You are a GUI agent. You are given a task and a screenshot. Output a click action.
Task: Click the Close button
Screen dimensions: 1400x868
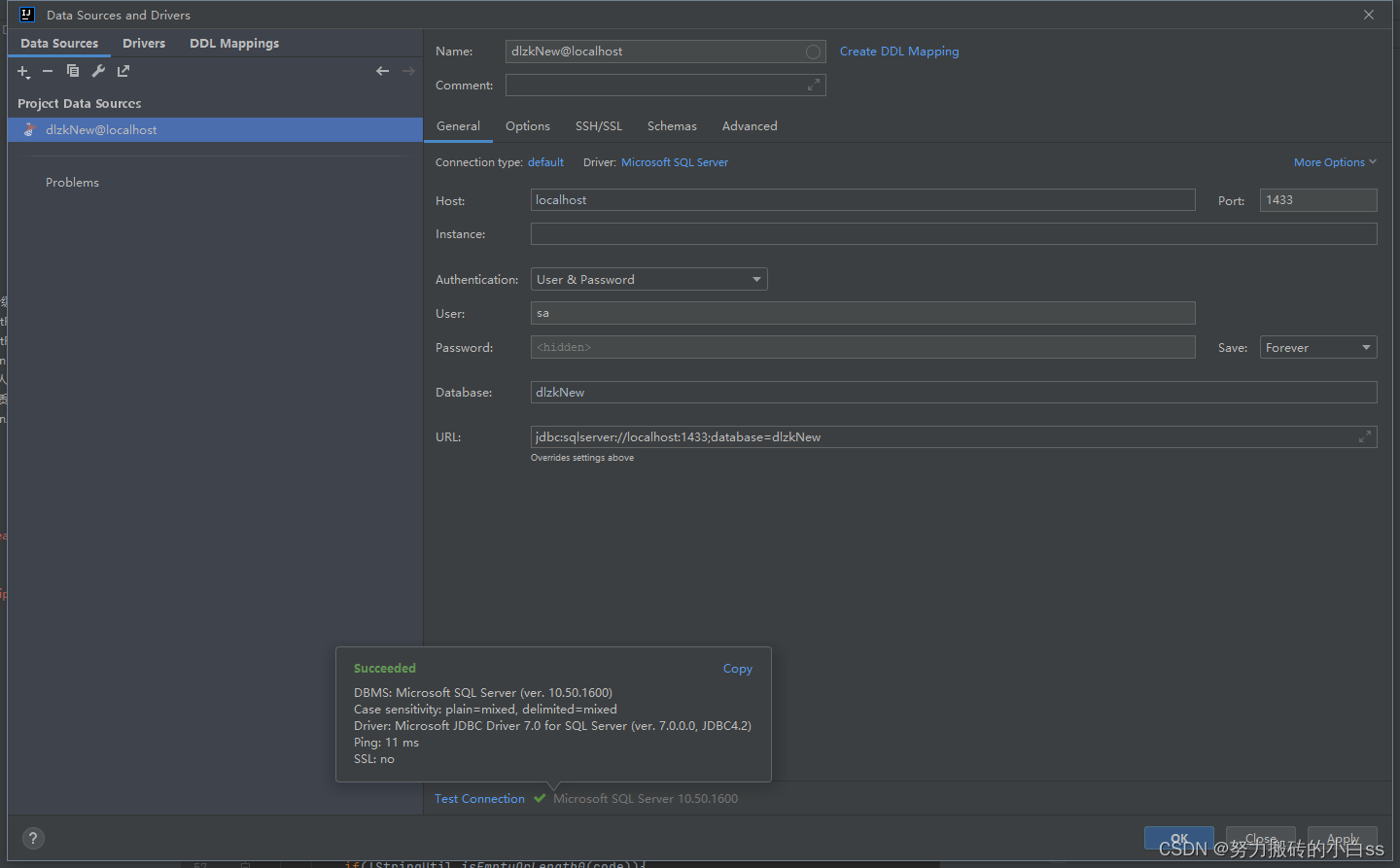[x=1261, y=839]
